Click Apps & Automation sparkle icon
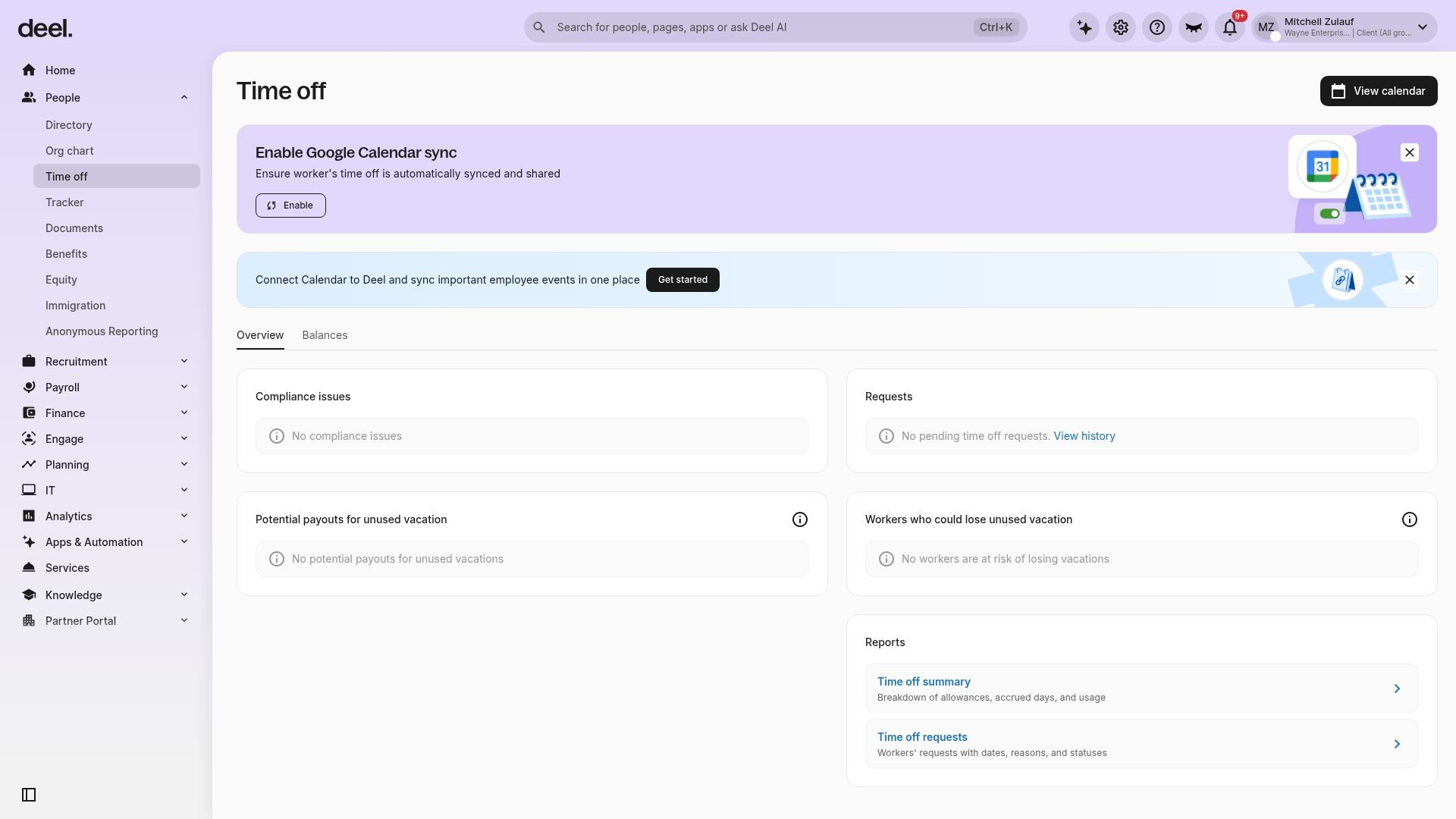Screen dimensions: 1456x819 (29, 541)
